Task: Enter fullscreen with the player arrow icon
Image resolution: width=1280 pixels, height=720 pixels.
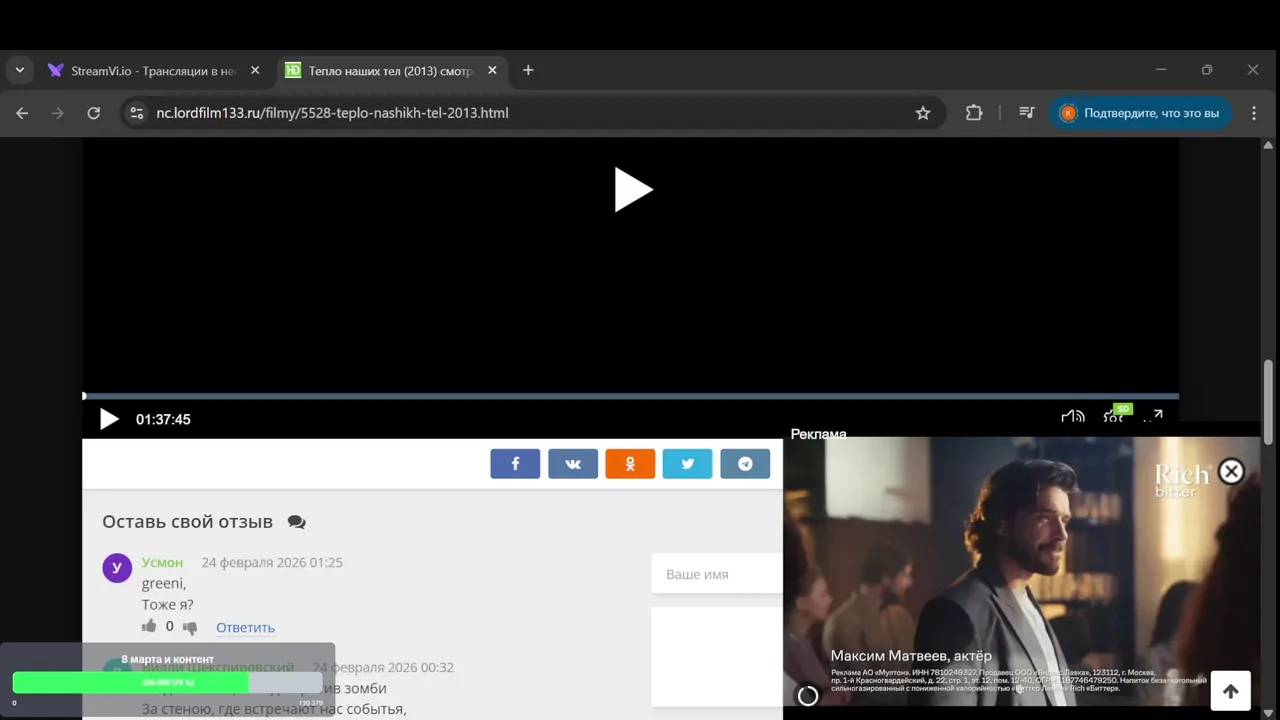Action: point(1153,417)
